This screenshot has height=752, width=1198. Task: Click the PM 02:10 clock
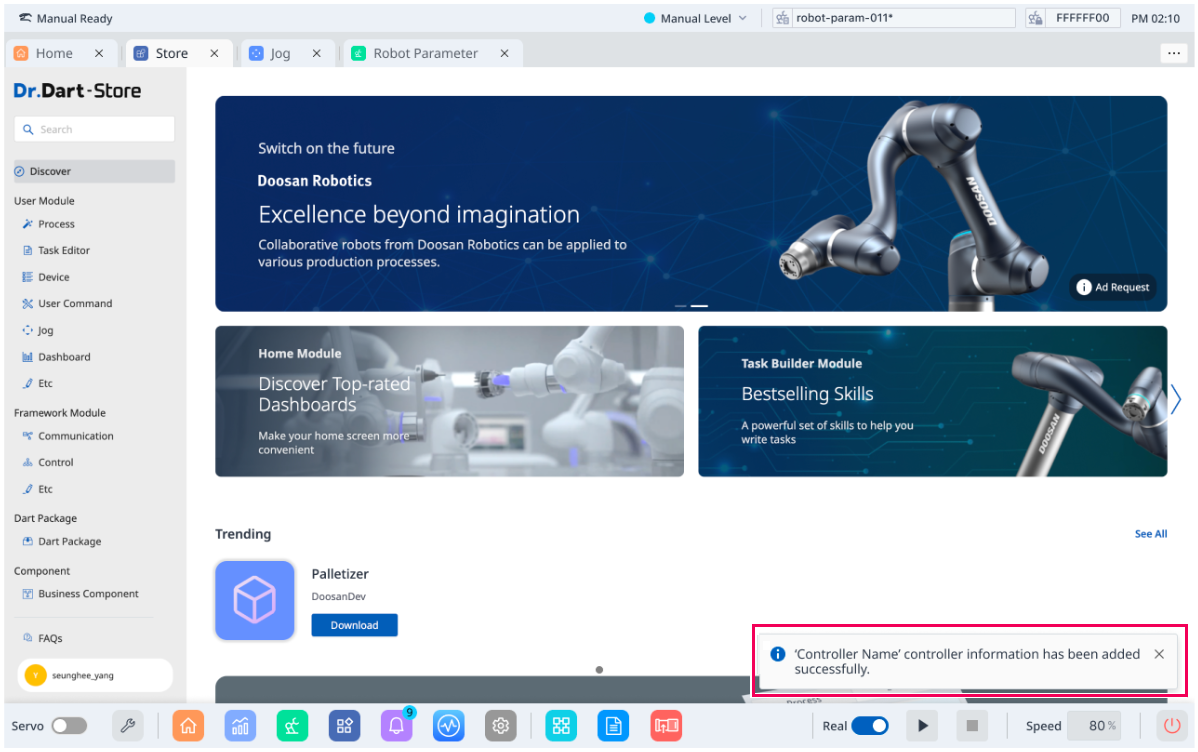[x=1155, y=18]
